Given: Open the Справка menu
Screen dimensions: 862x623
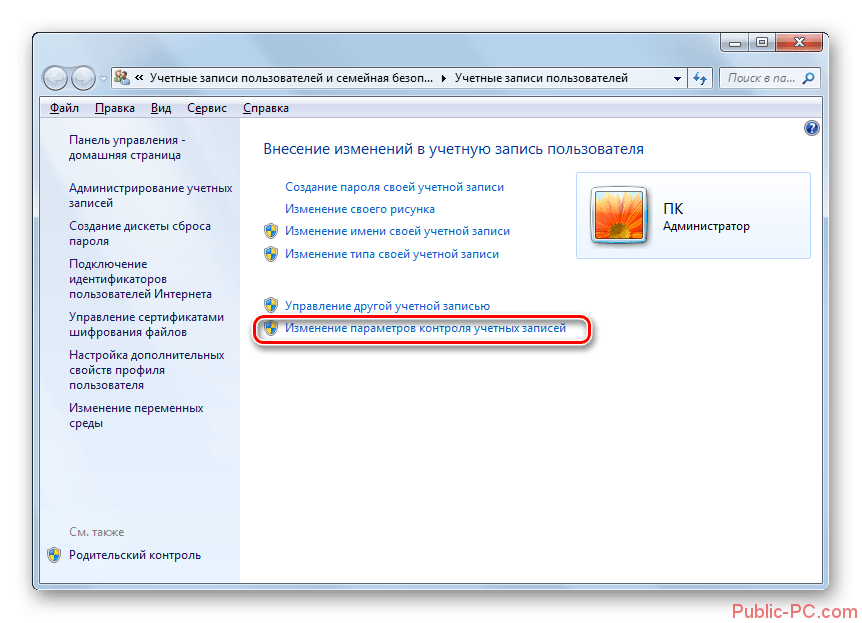Looking at the screenshot, I should (x=266, y=108).
